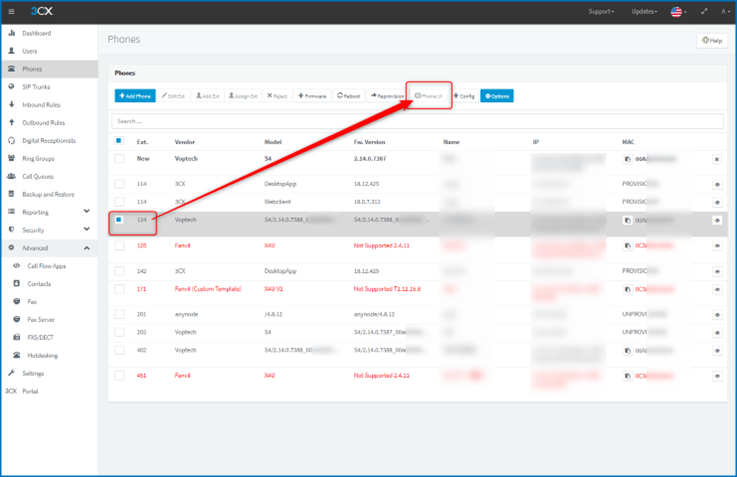Copy MAC address of extension 171
Screen dimensions: 737x477
click(x=627, y=289)
